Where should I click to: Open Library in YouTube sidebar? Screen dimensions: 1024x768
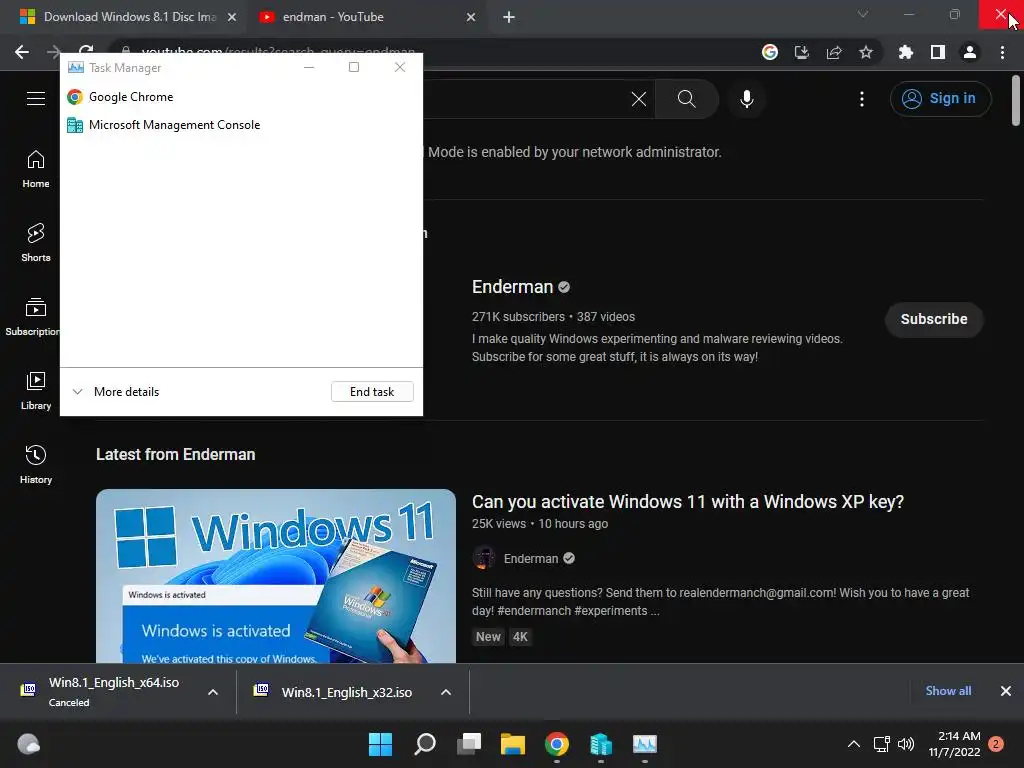pos(36,391)
